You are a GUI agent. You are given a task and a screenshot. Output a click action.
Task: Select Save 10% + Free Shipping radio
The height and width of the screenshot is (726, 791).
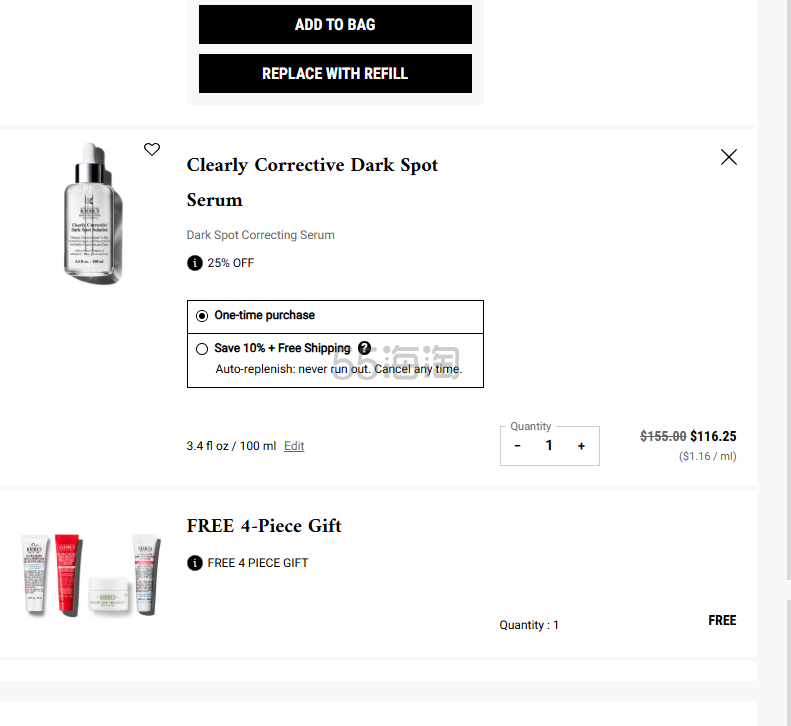(202, 349)
